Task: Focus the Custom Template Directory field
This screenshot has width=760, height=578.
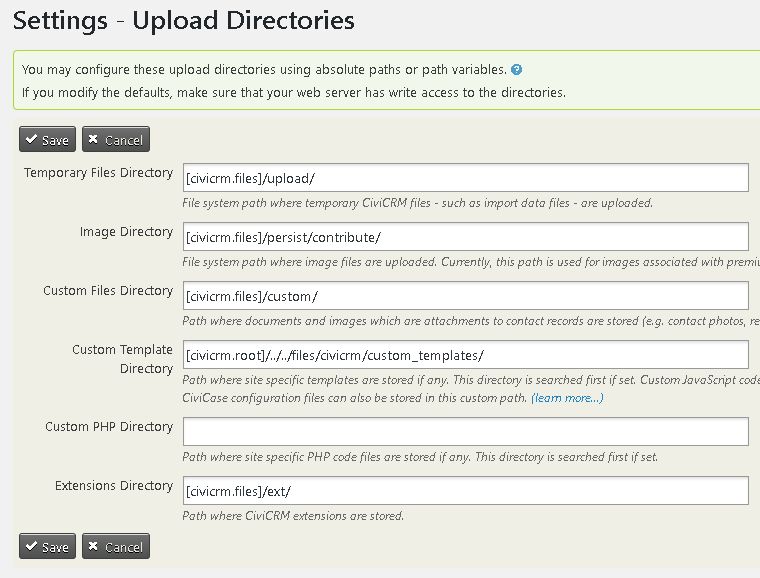Action: pyautogui.click(x=466, y=355)
